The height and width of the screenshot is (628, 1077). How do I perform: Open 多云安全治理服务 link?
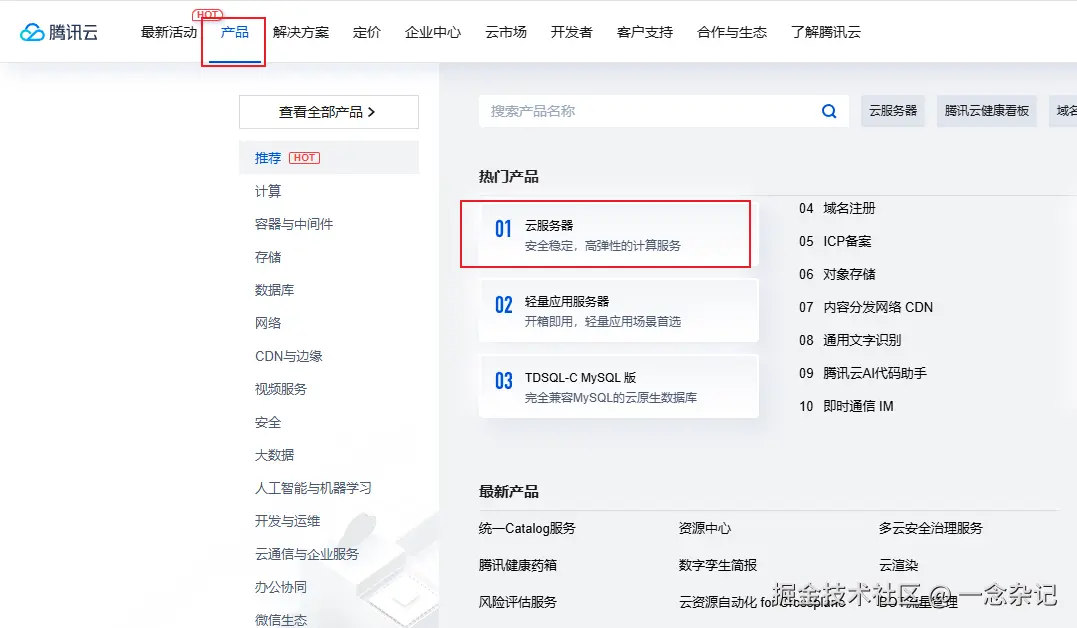tap(931, 528)
